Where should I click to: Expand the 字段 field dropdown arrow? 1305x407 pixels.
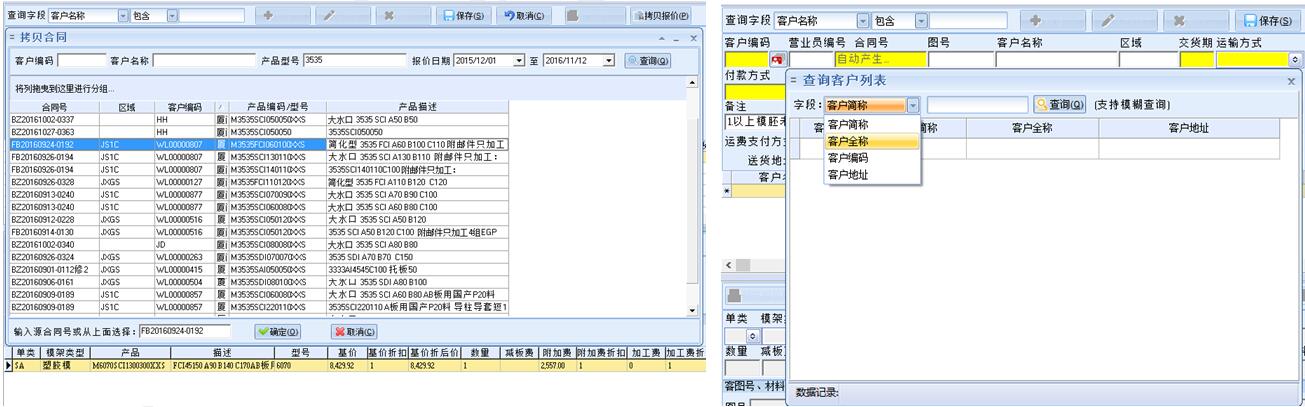point(913,104)
